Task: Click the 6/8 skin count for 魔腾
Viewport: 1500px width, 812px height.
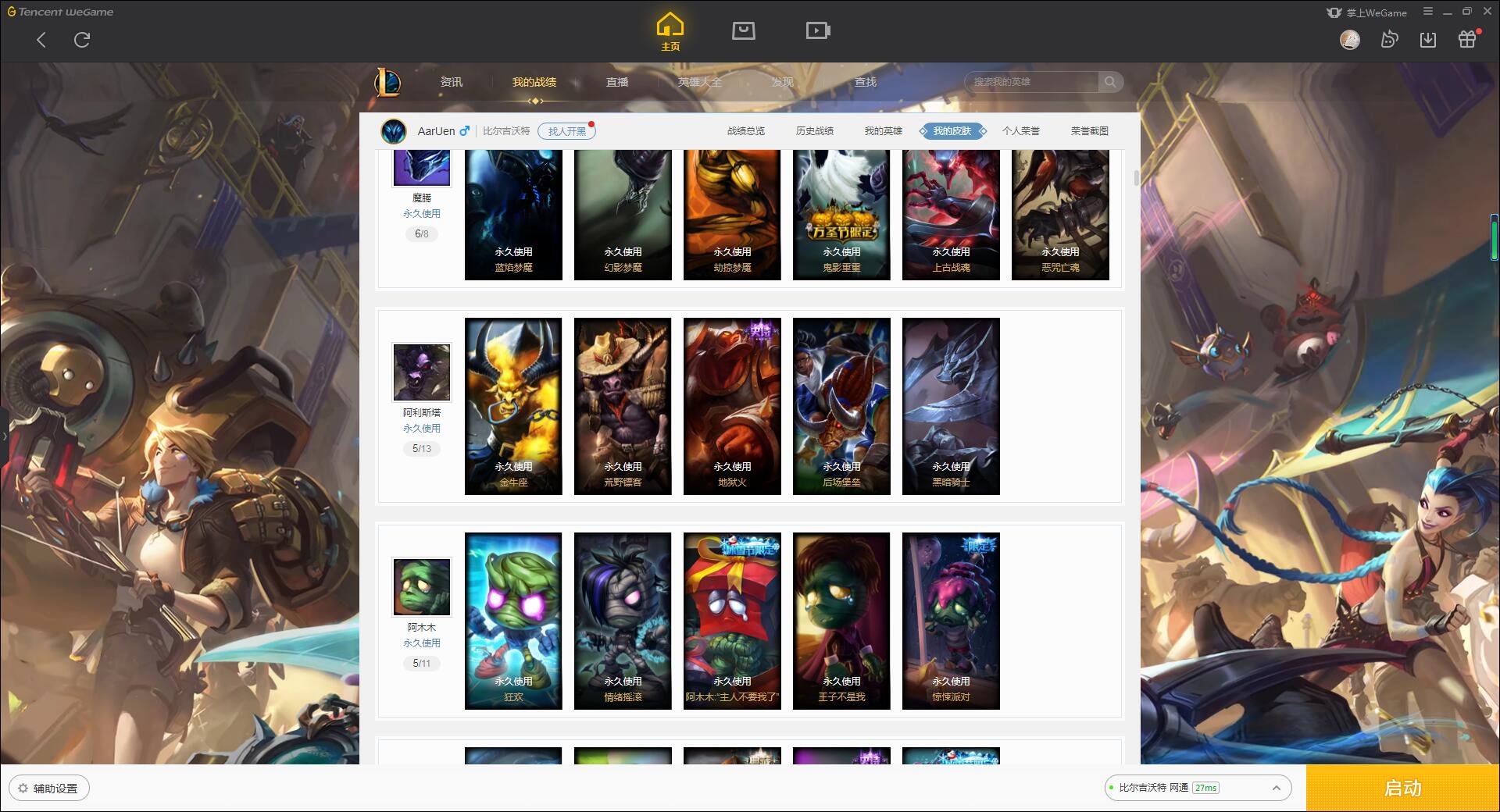Action: point(422,234)
